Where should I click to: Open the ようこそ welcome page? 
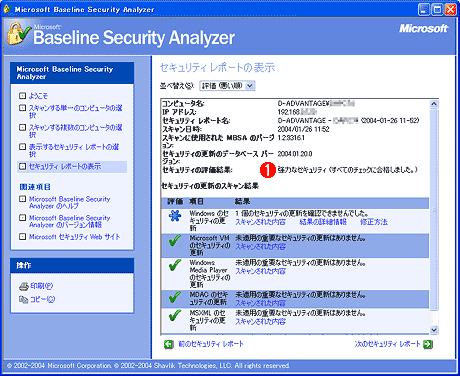click(38, 96)
